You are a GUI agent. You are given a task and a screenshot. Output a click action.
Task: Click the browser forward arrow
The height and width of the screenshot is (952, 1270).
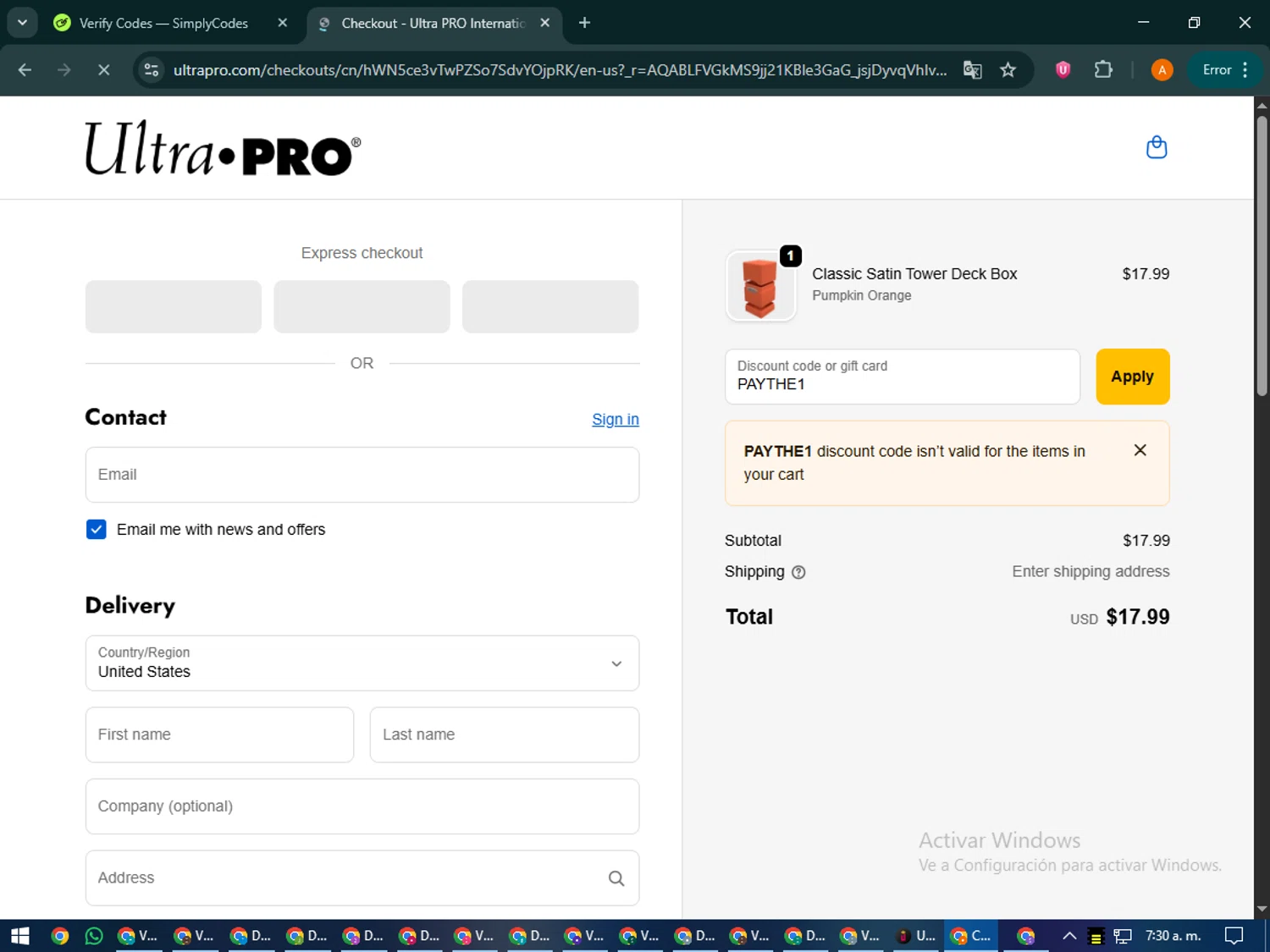click(x=63, y=70)
